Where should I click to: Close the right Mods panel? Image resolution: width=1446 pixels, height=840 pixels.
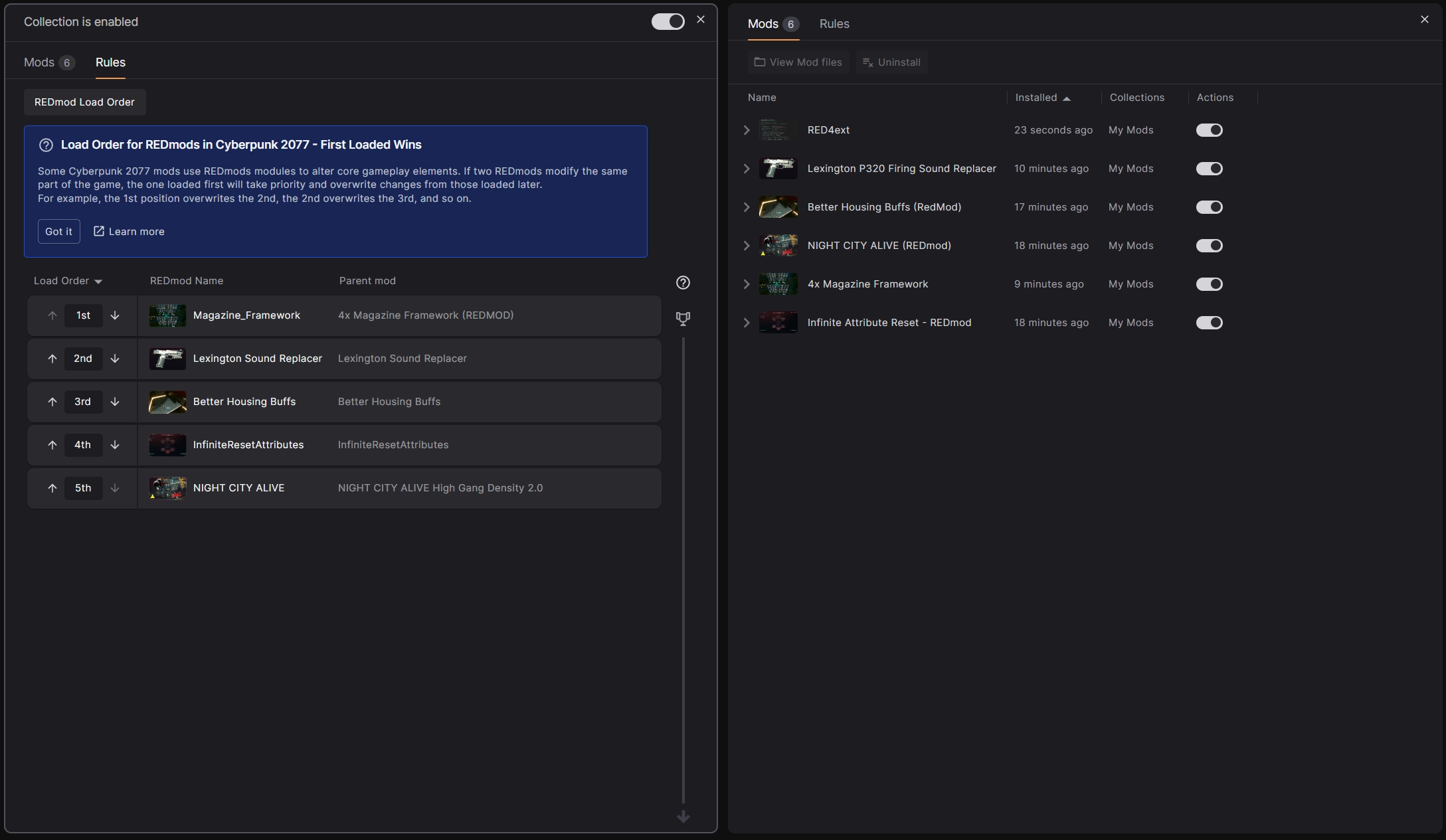coord(1424,19)
